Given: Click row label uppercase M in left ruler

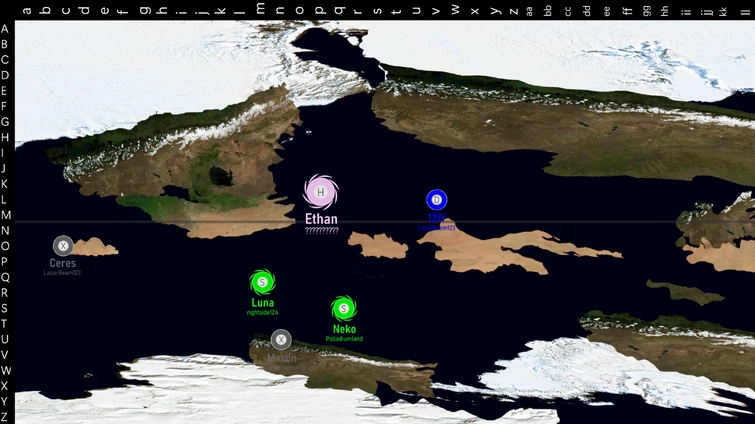Looking at the screenshot, I should pyautogui.click(x=5, y=215).
